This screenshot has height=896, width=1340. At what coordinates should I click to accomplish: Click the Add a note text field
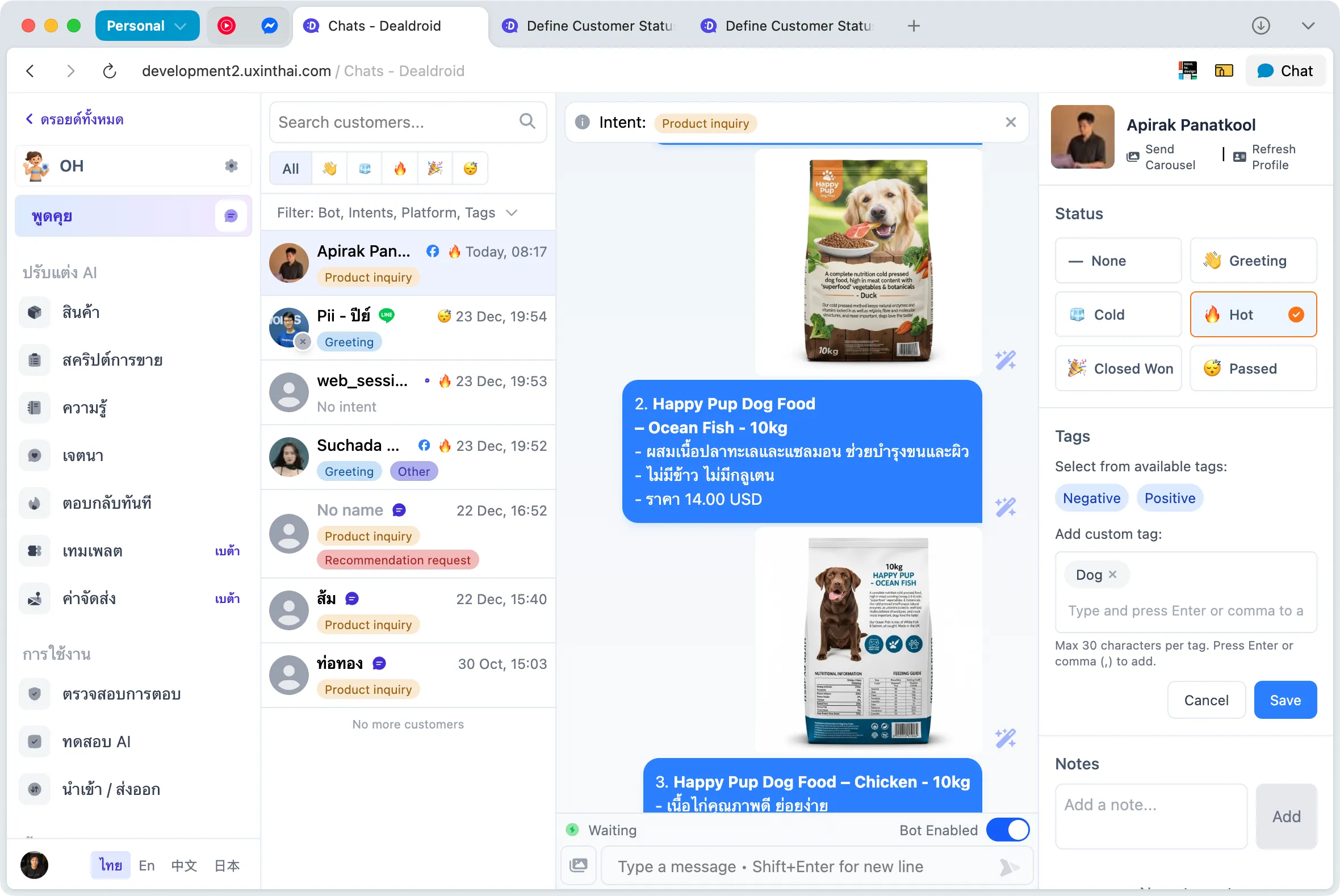point(1150,815)
